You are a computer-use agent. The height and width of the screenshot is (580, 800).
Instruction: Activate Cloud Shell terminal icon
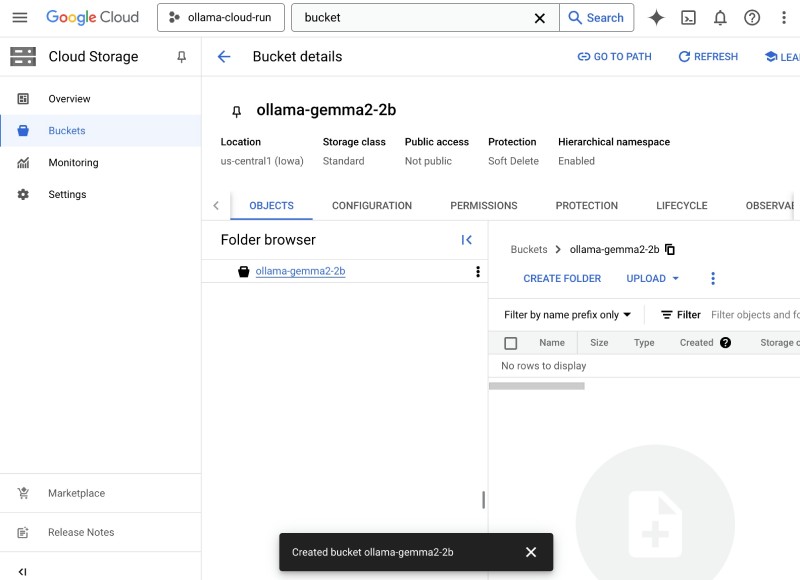point(688,18)
